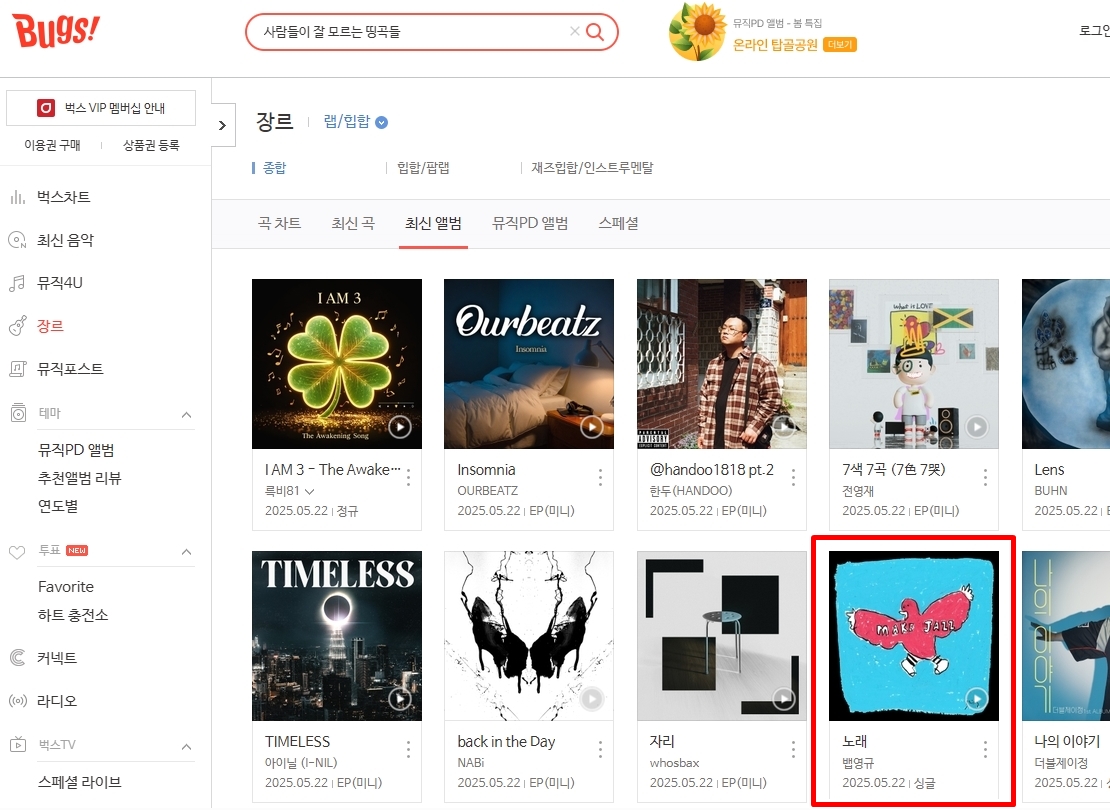1110x810 pixels.
Task: Open 벅스차트 in the sidebar
Action: coord(64,198)
